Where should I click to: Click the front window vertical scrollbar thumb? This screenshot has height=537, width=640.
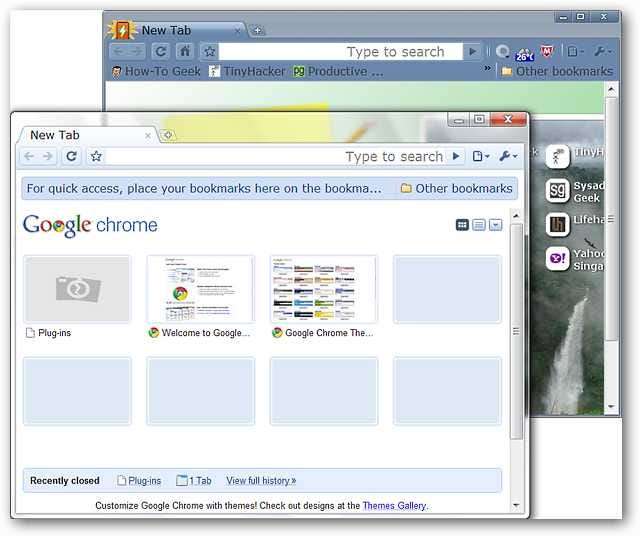tap(516, 331)
